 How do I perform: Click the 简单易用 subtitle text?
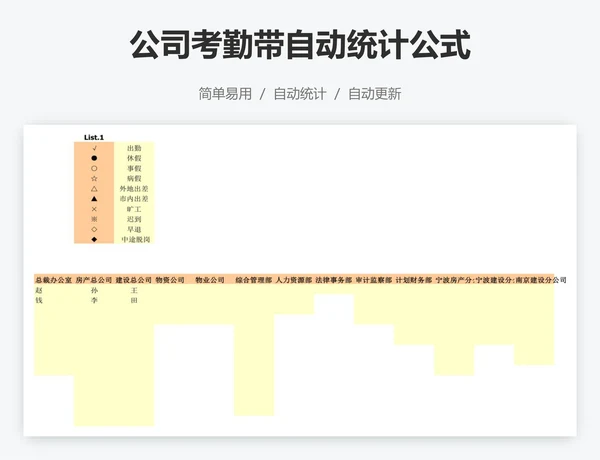(x=225, y=94)
